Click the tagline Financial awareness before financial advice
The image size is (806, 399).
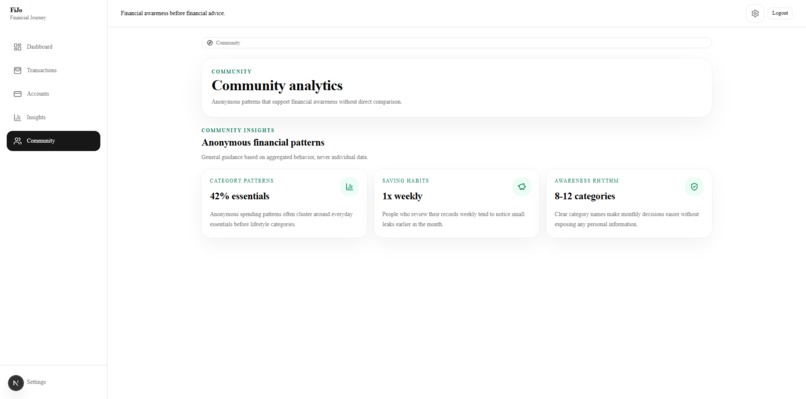pos(173,13)
